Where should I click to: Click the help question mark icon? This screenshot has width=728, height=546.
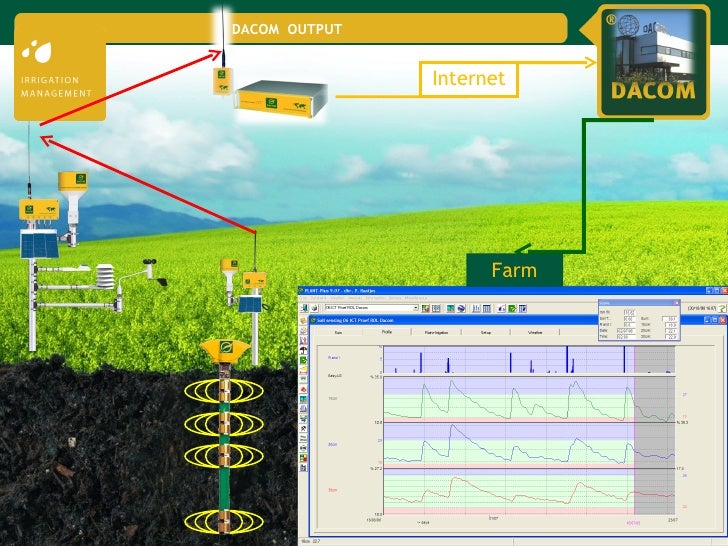coord(722,308)
